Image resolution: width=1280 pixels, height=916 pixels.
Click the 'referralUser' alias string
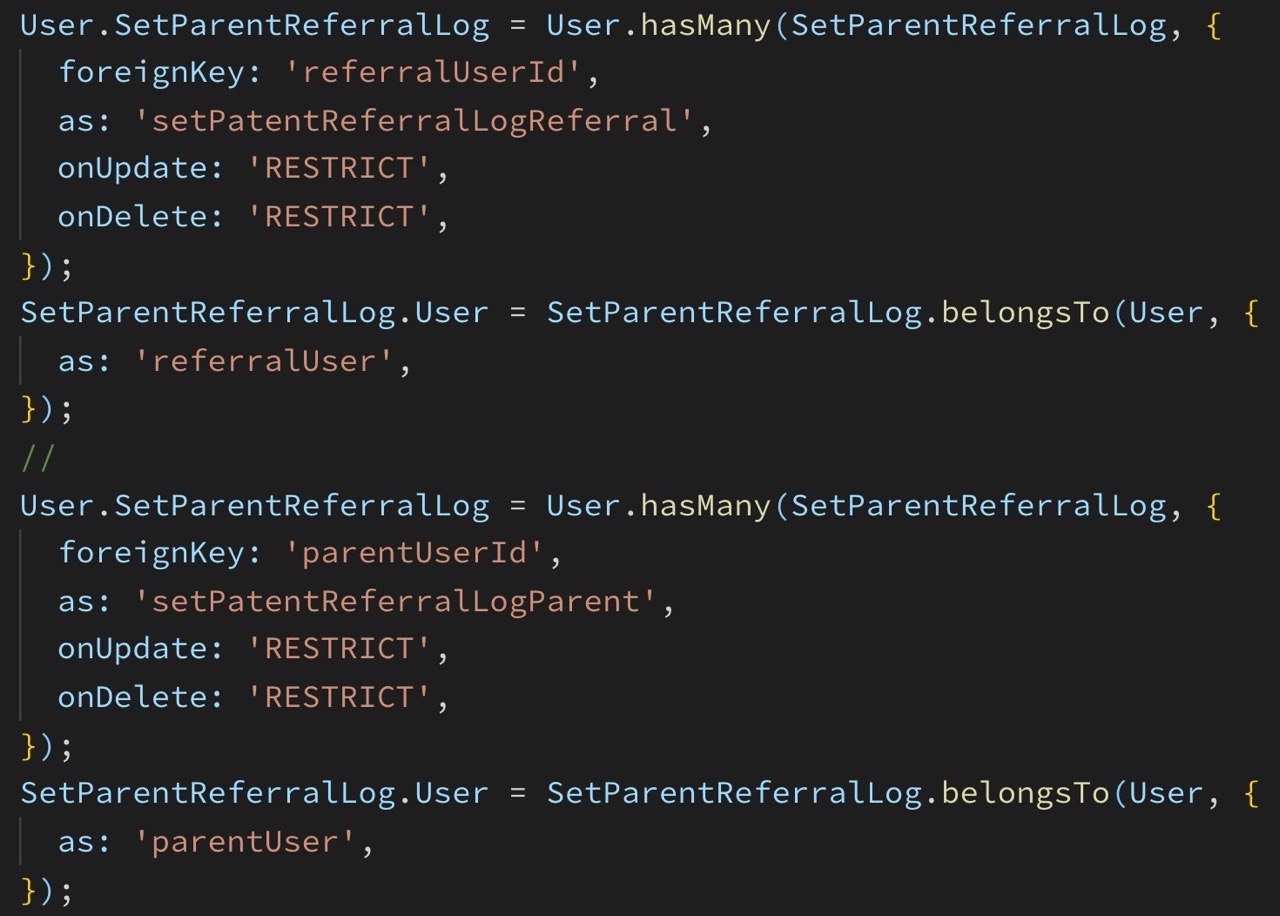click(x=270, y=360)
